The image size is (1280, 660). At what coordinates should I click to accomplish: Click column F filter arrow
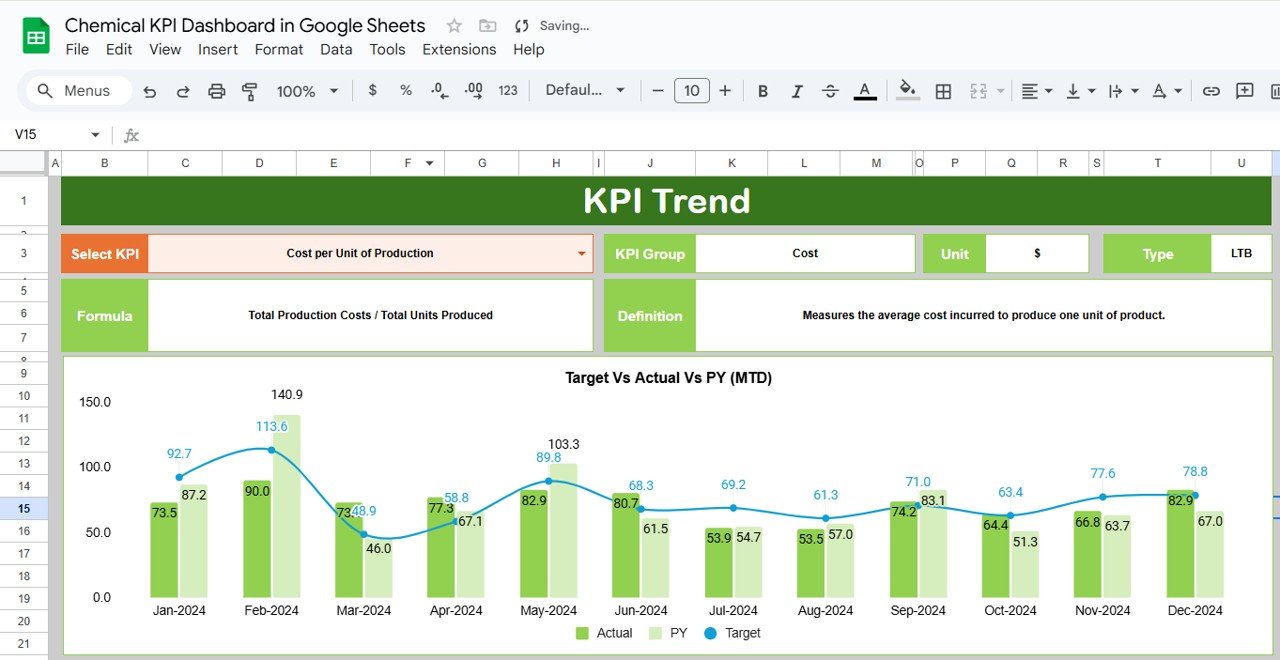click(430, 163)
